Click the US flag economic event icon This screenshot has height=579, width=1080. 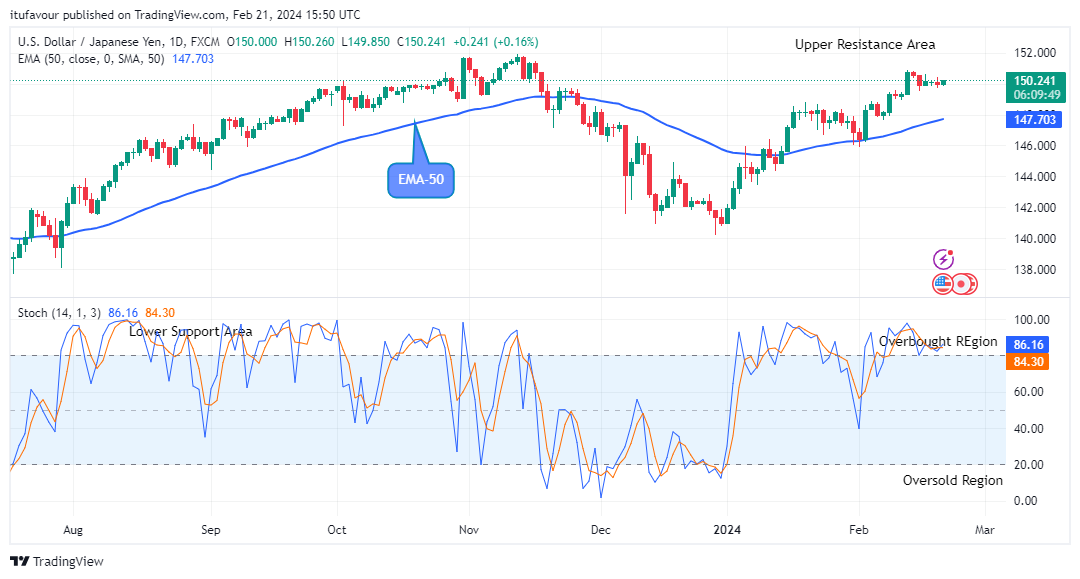coord(942,283)
